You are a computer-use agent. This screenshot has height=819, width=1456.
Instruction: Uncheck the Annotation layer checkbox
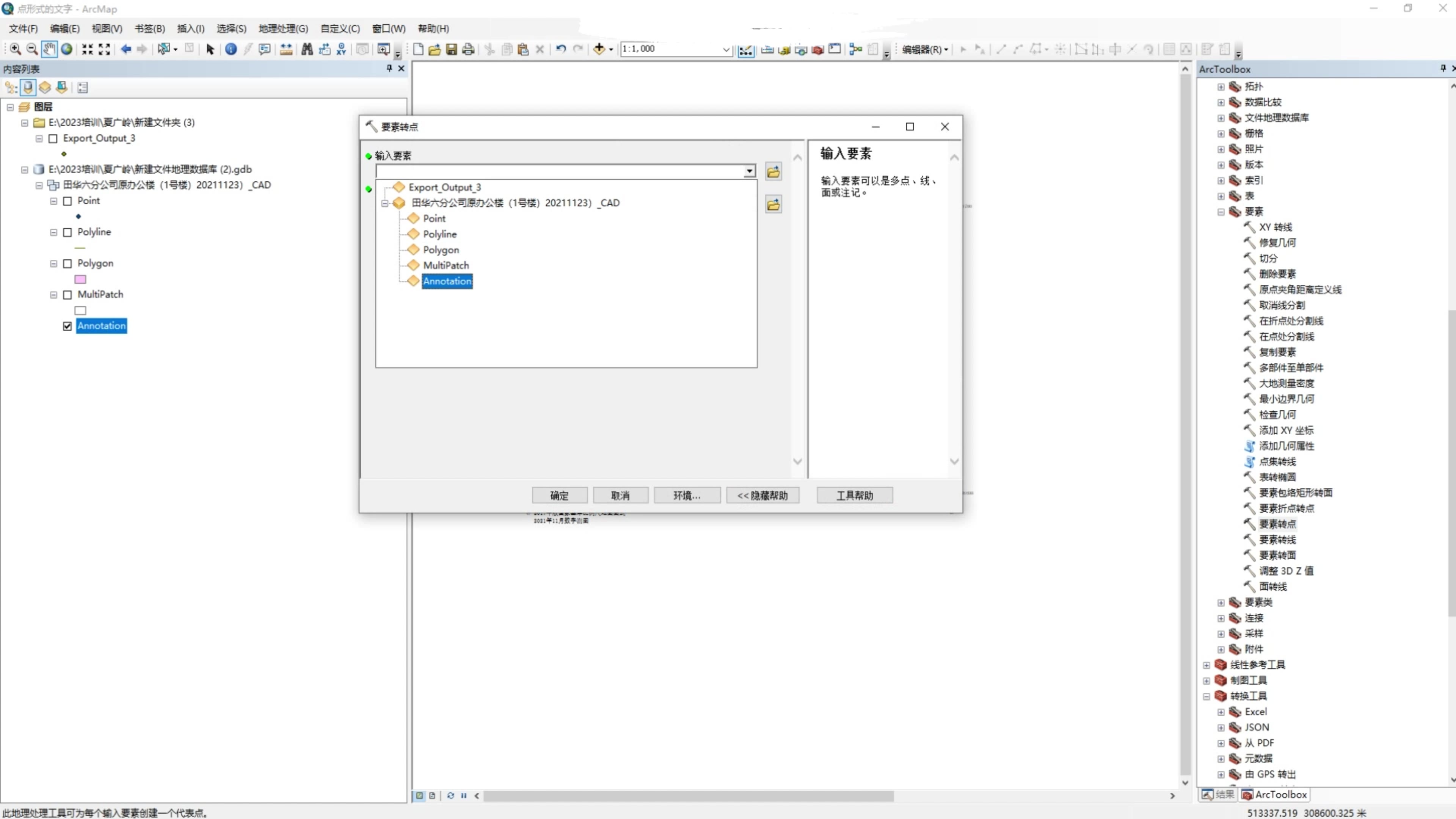pyautogui.click(x=67, y=326)
